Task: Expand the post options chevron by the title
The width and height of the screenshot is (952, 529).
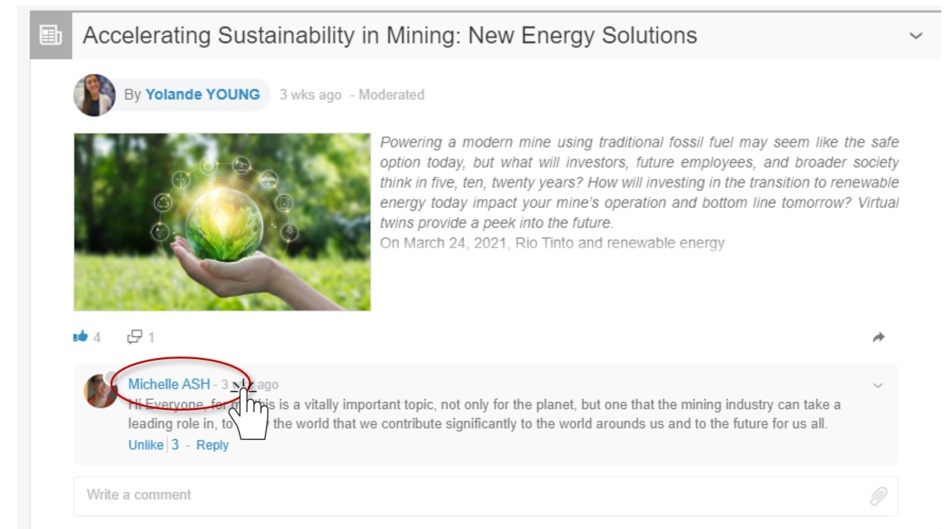Action: click(915, 36)
